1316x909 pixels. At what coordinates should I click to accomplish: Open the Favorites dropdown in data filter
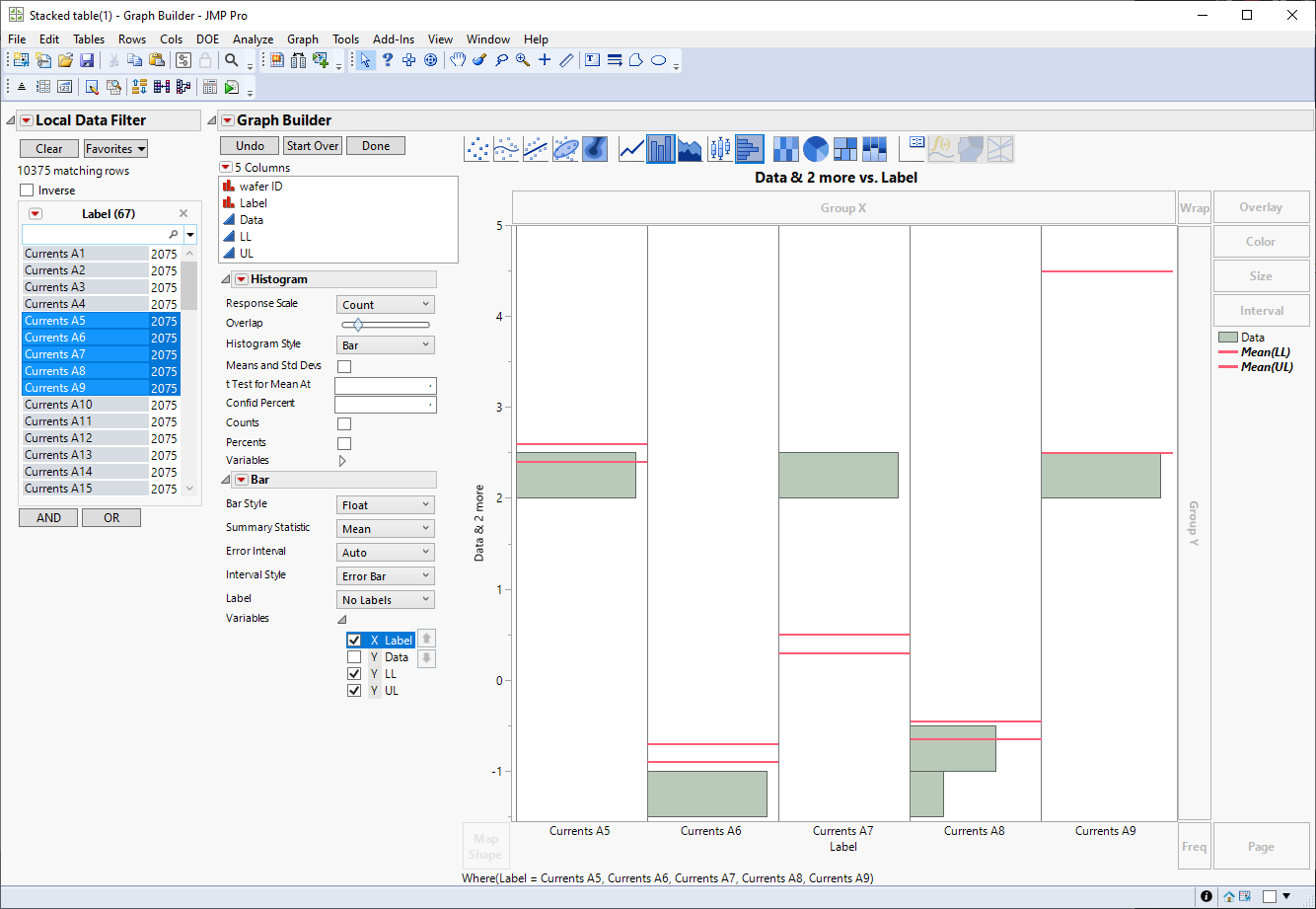pyautogui.click(x=115, y=149)
